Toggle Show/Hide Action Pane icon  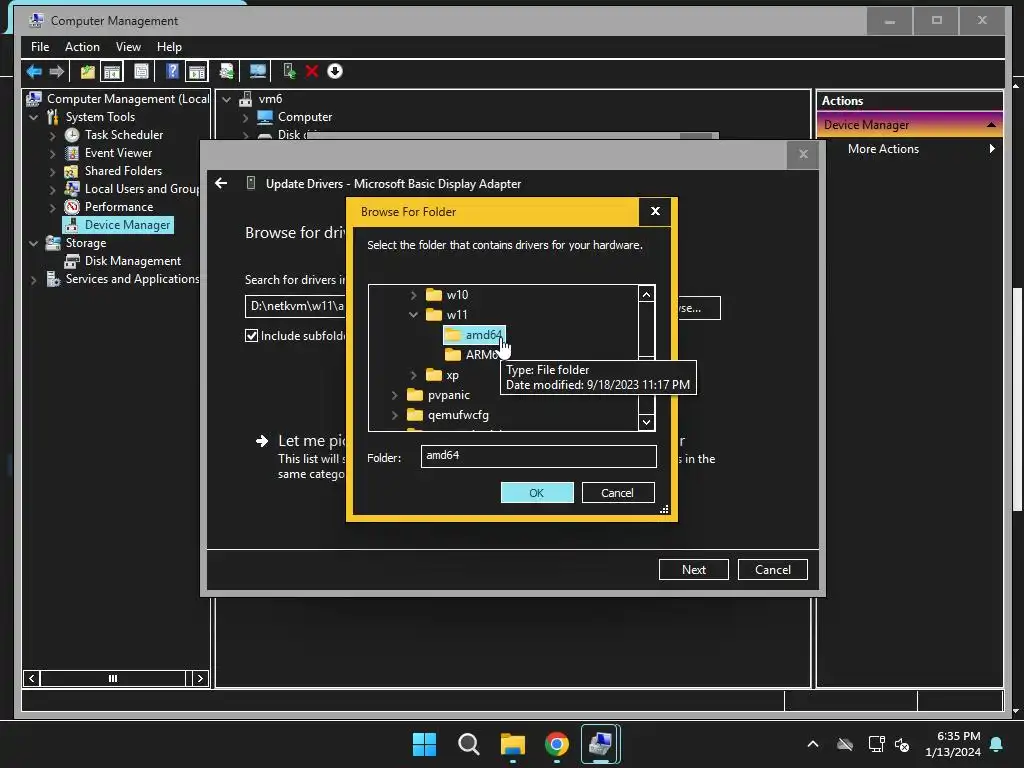[x=197, y=71]
